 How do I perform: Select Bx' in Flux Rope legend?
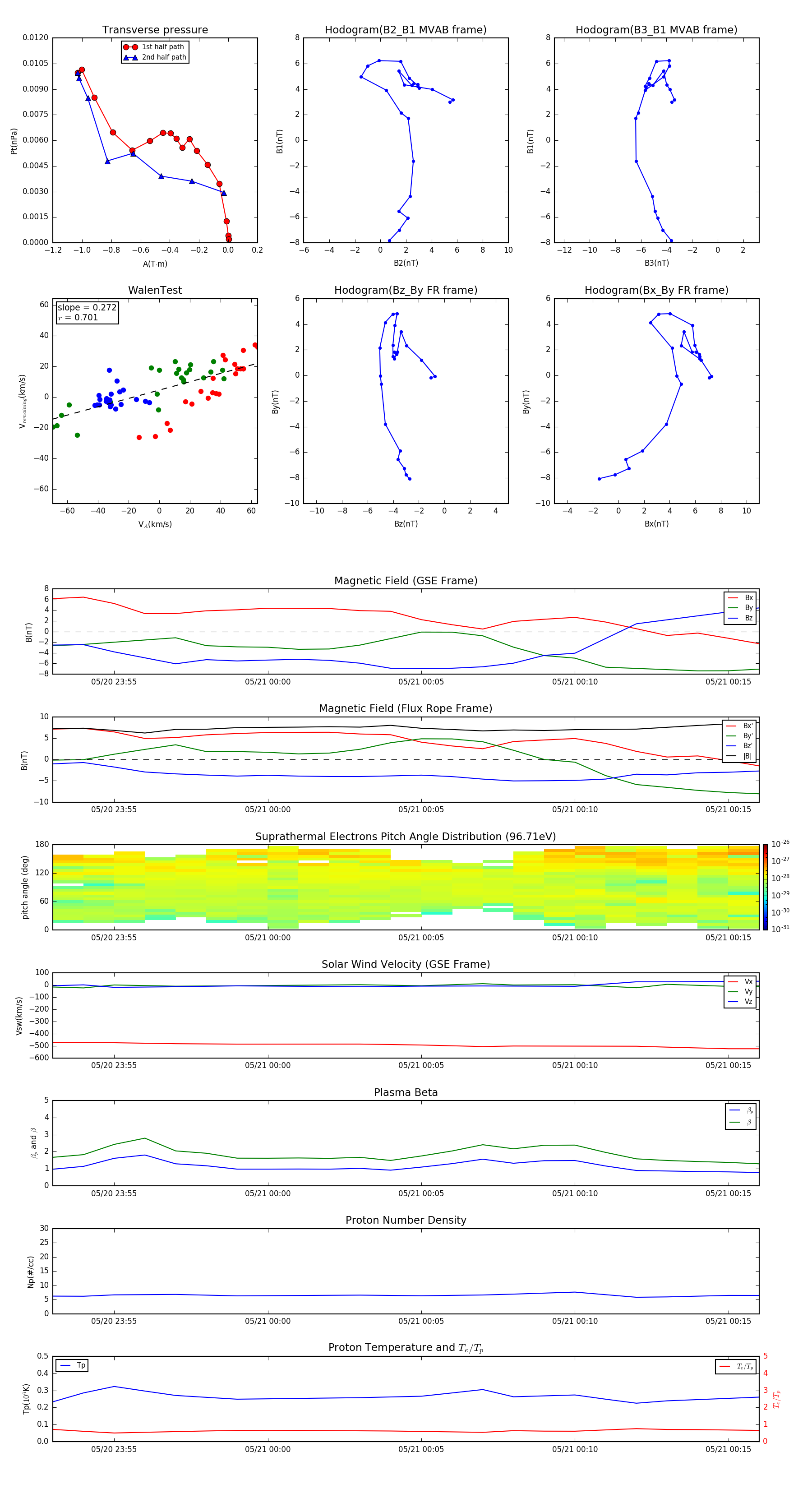tap(740, 726)
